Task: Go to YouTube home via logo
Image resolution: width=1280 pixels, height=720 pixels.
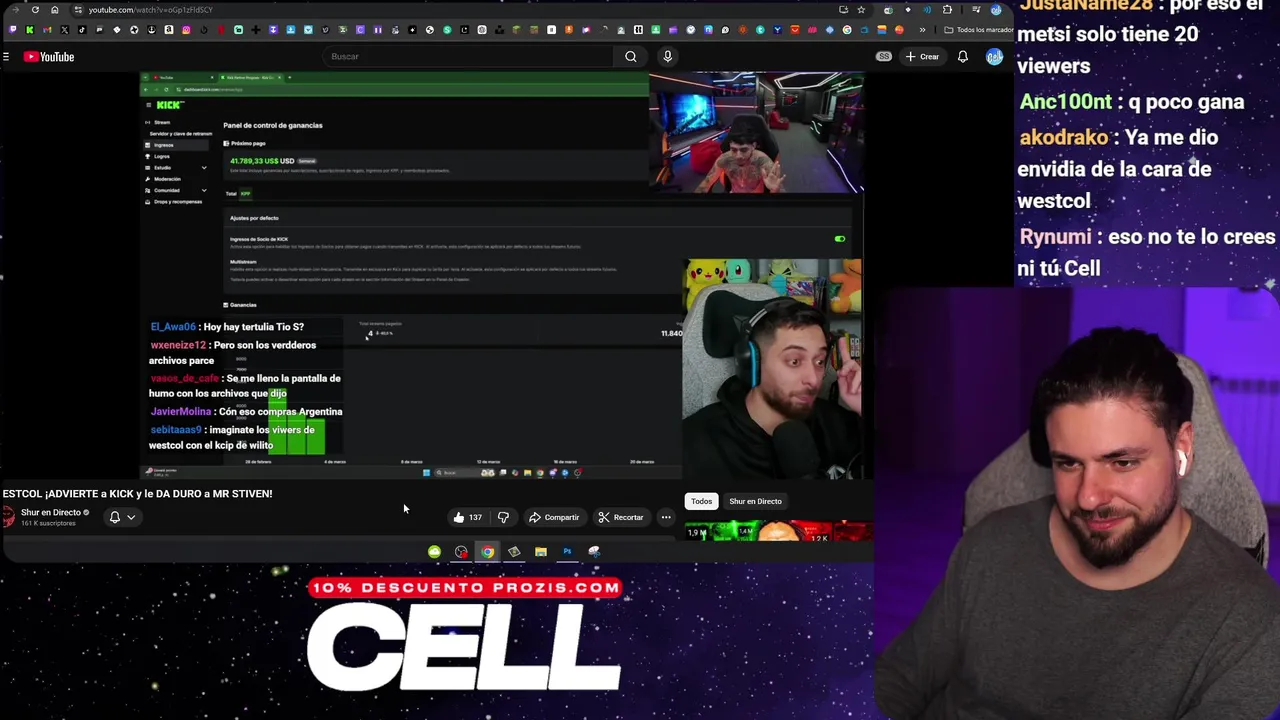Action: tap(49, 57)
